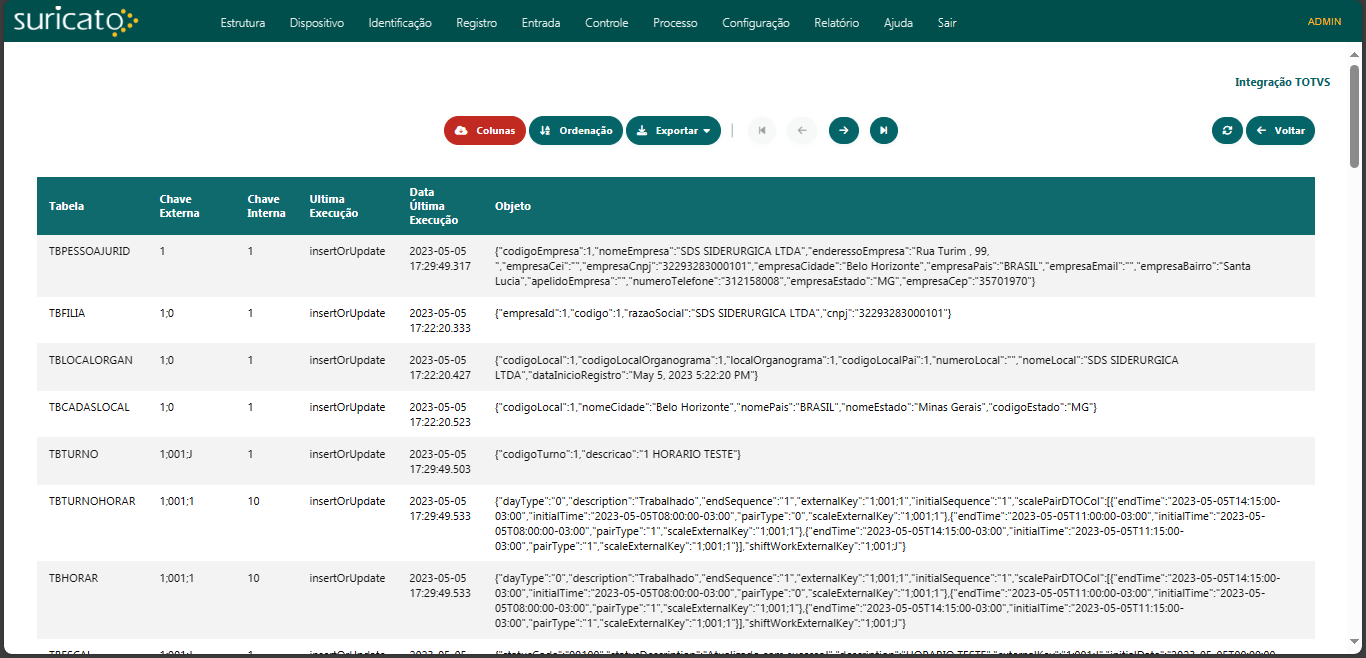Click insertOrUpdate in the TBFILIA row
Viewport: 1366px width, 658px height.
[x=347, y=313]
